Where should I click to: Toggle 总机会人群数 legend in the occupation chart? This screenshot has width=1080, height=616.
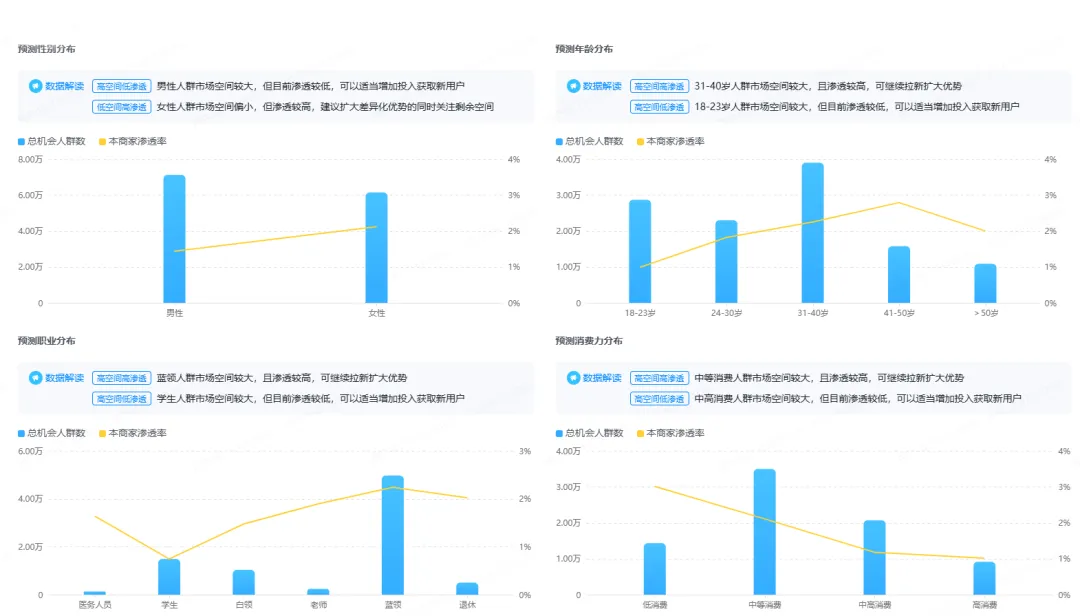pos(52,433)
